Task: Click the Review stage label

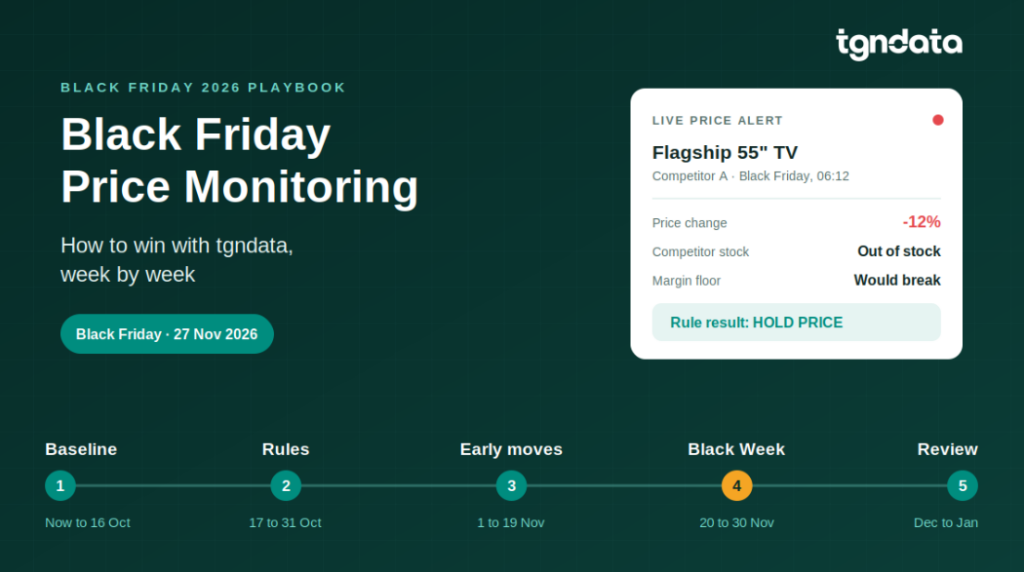Action: click(948, 449)
